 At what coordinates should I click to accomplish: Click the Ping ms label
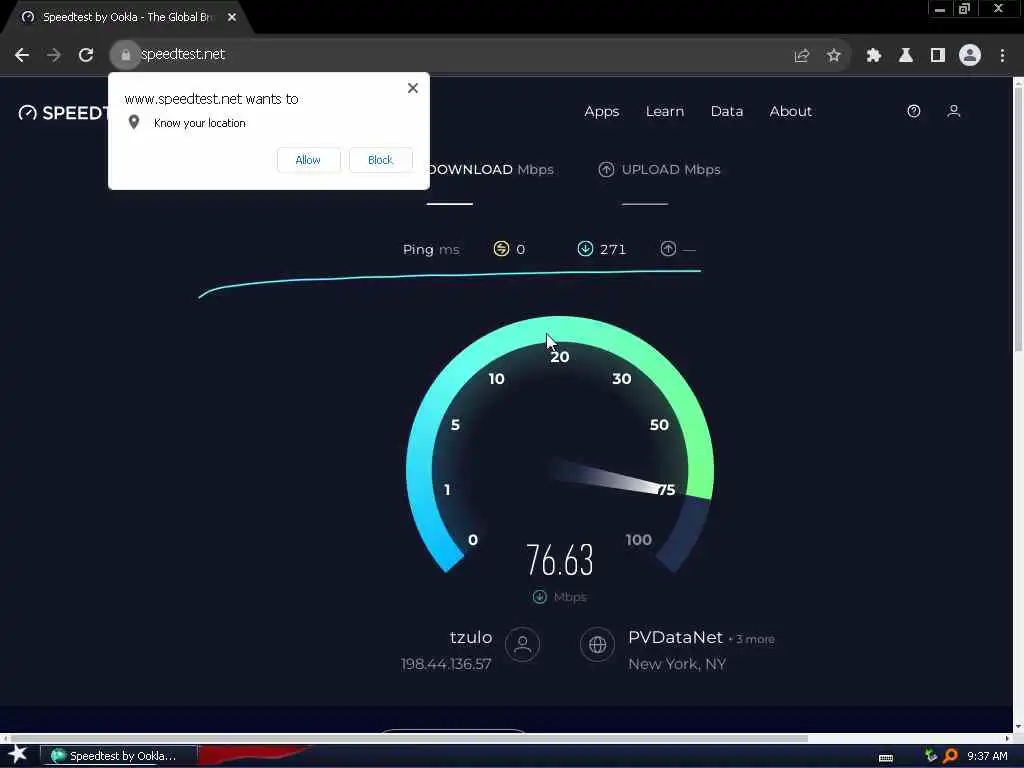coord(431,249)
